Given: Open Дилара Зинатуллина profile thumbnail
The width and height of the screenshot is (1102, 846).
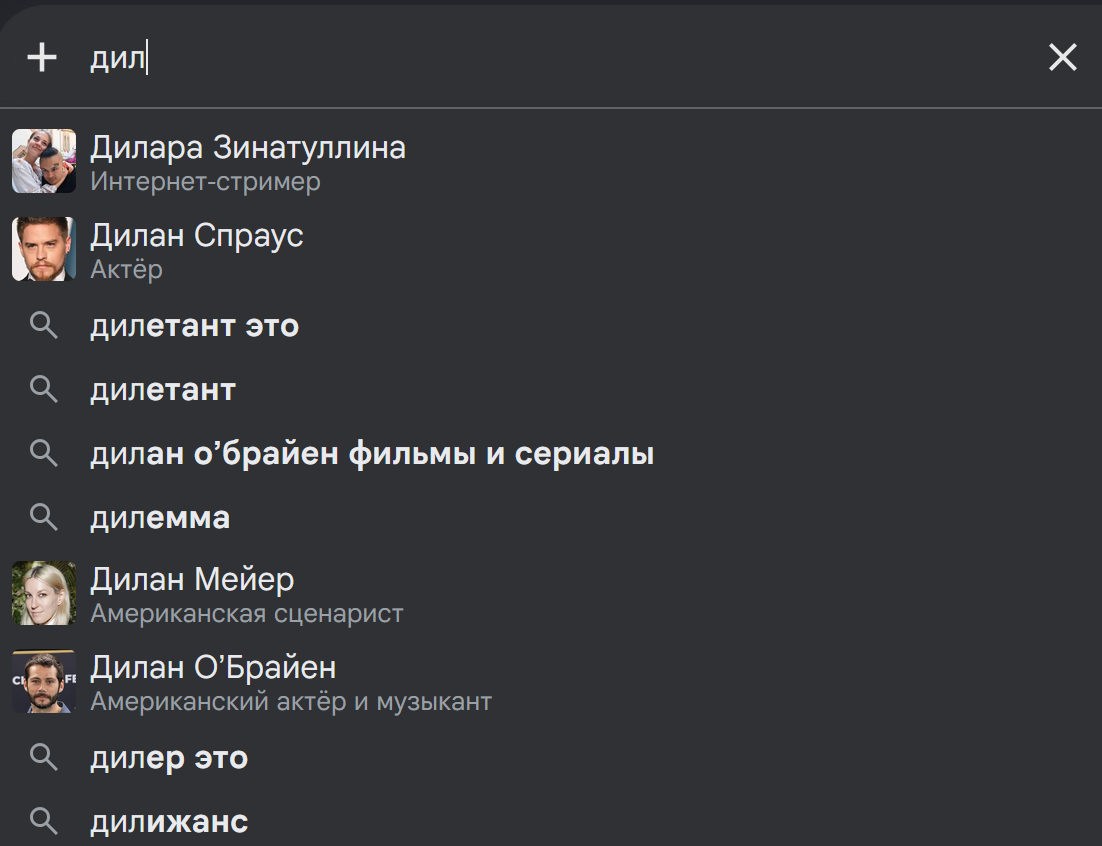Looking at the screenshot, I should pos(44,161).
